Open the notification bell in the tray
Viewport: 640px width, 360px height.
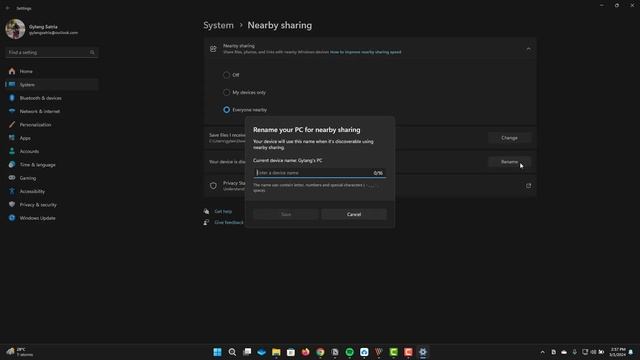pyautogui.click(x=631, y=352)
